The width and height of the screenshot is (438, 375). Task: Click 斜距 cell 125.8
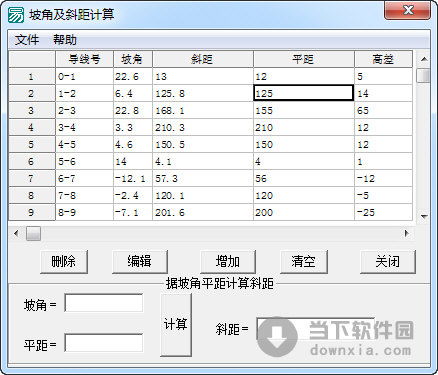click(203, 94)
